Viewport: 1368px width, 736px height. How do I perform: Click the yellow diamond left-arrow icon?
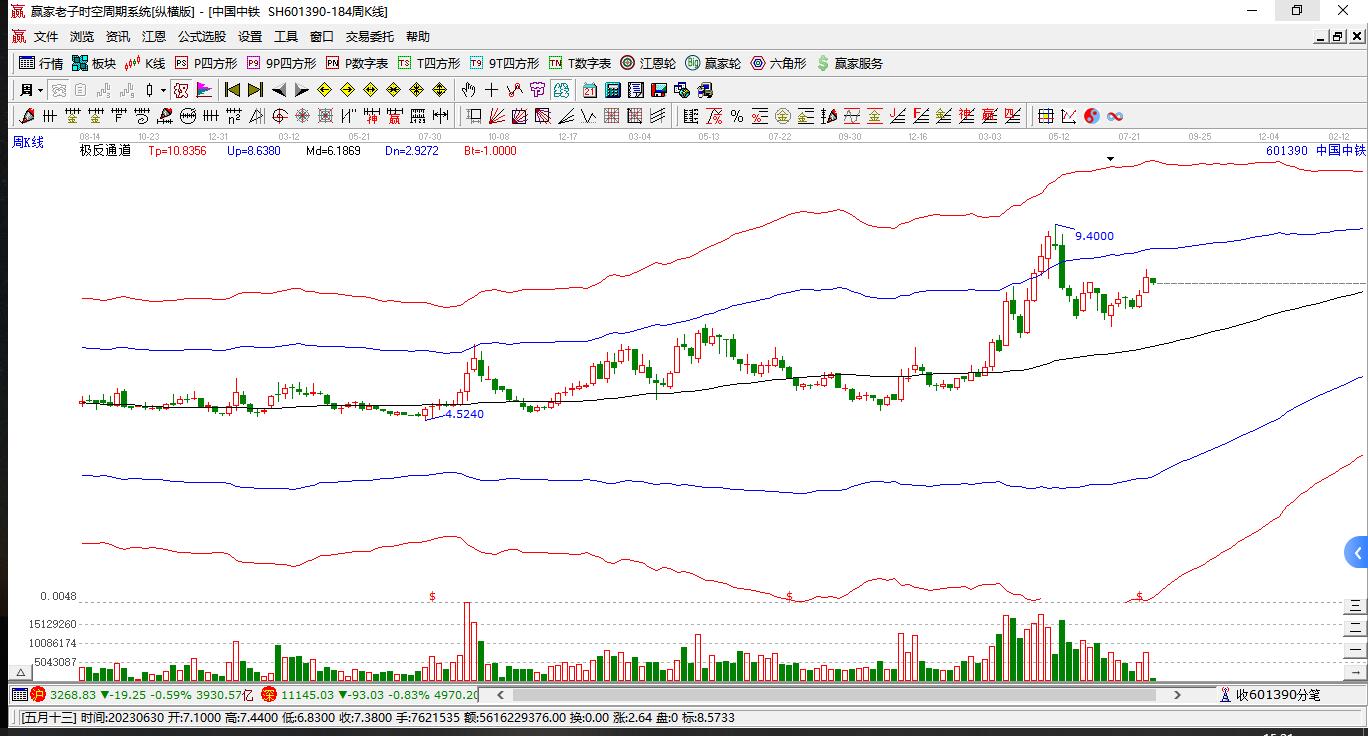click(324, 90)
